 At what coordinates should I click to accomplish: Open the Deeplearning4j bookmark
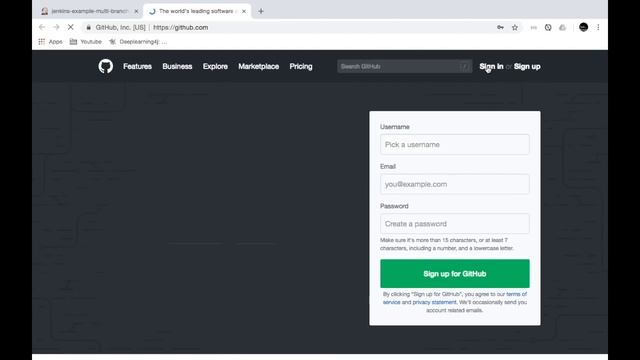pyautogui.click(x=138, y=42)
